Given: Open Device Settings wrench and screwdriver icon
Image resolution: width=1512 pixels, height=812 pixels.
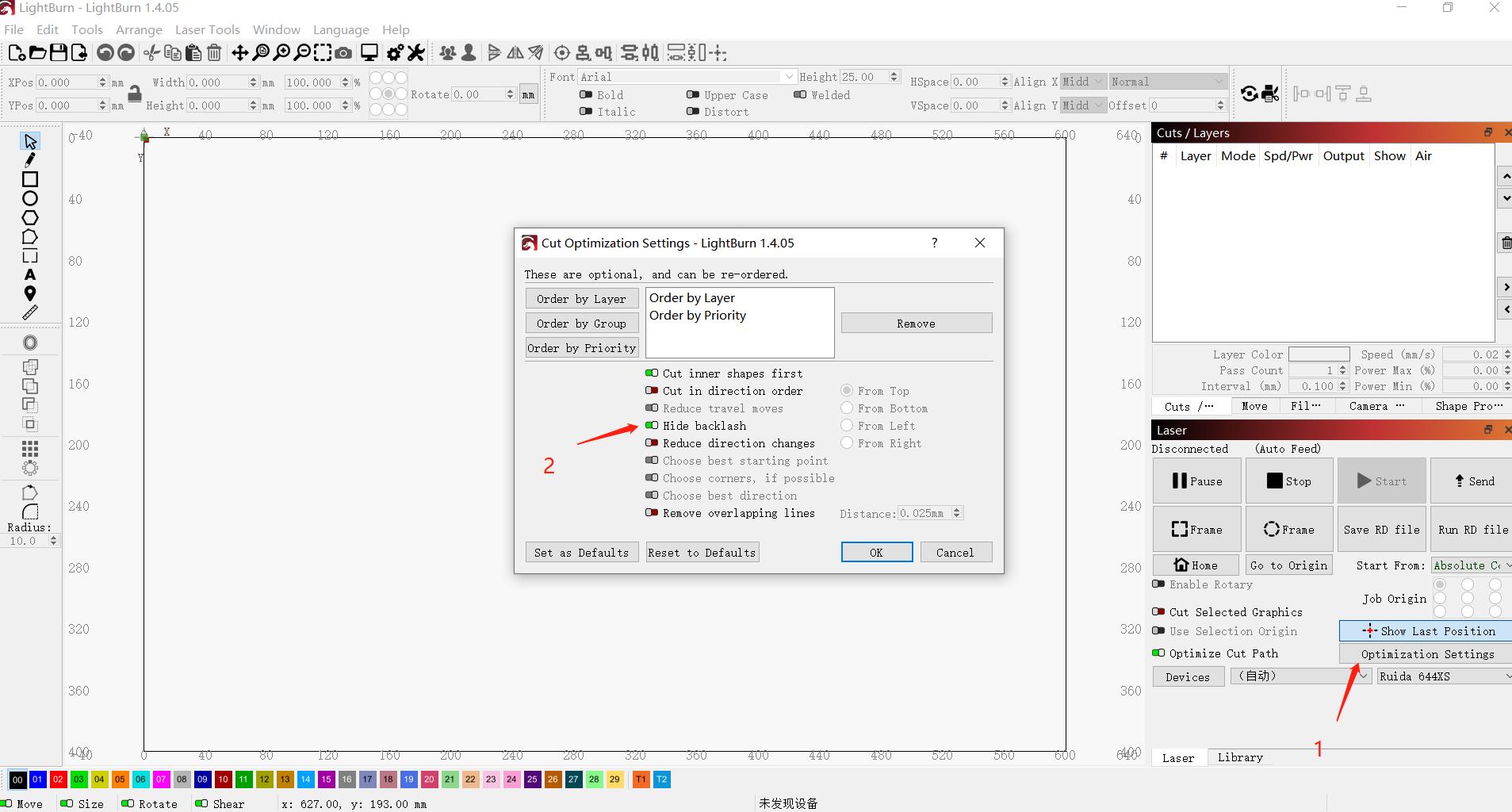Looking at the screenshot, I should (416, 53).
